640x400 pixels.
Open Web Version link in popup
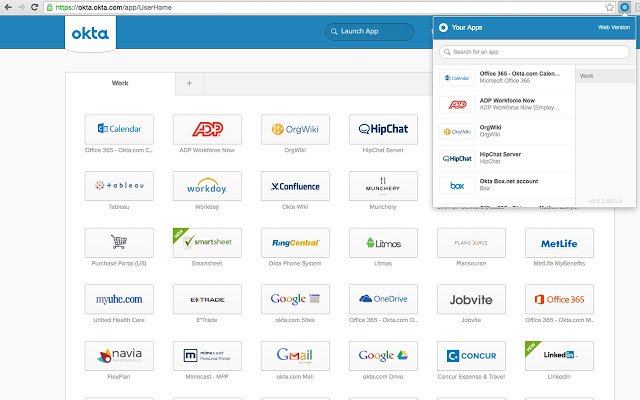tap(613, 27)
